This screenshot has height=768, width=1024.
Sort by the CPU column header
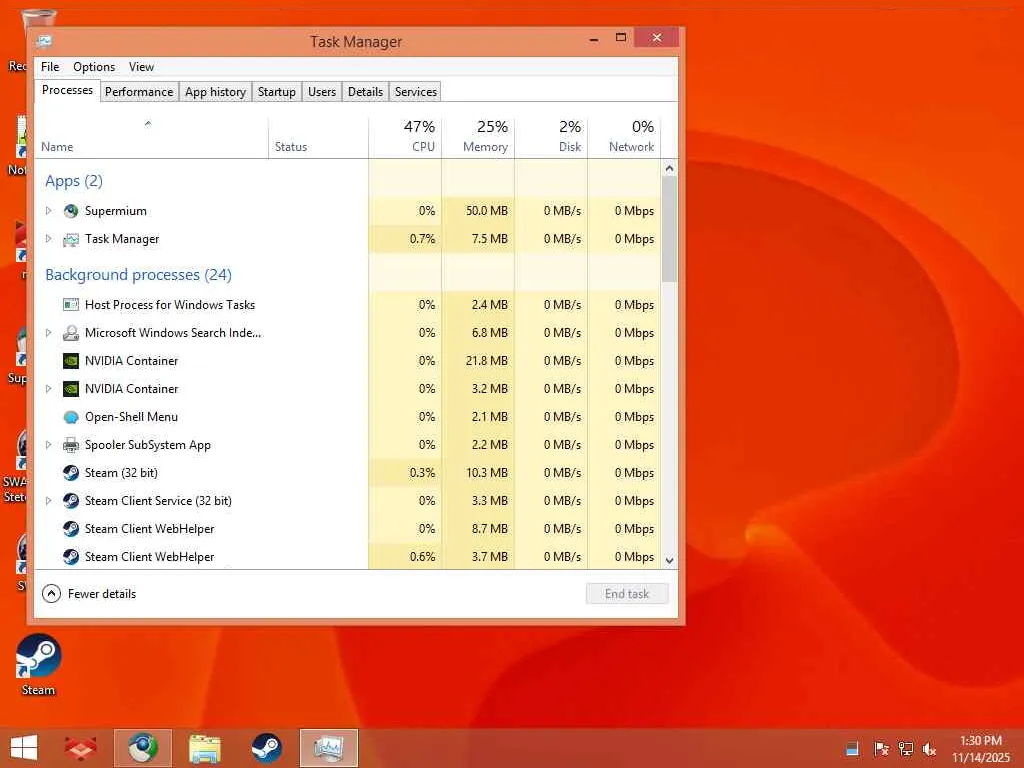click(x=405, y=138)
